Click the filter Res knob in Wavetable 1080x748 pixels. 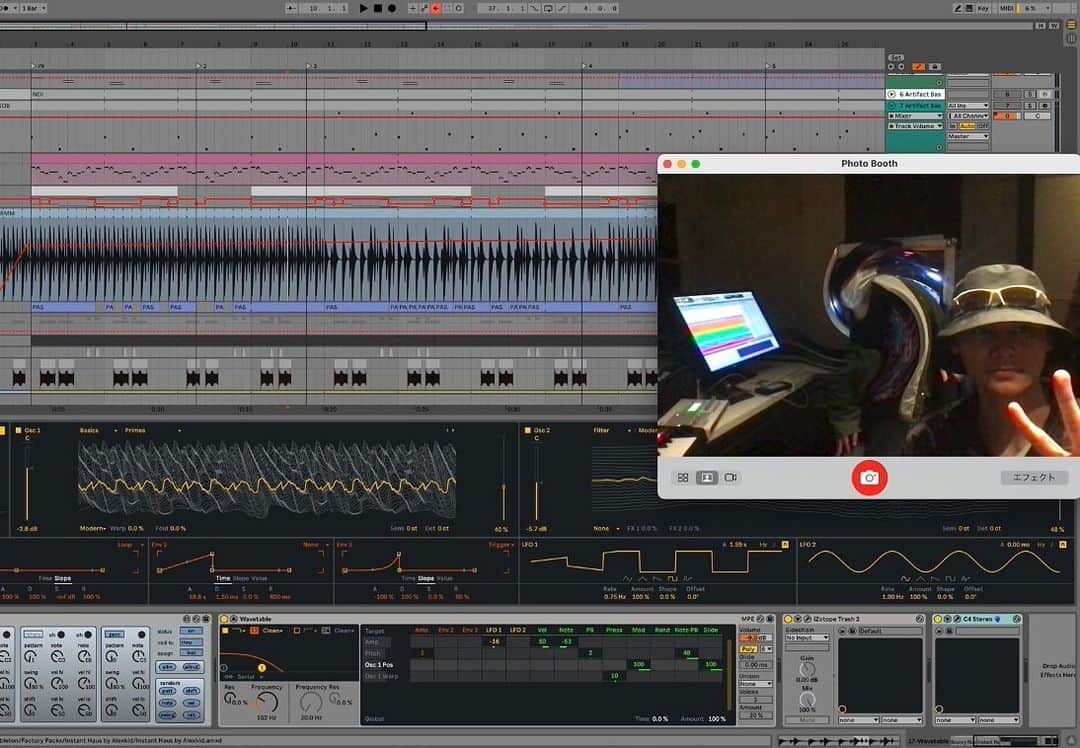229,698
